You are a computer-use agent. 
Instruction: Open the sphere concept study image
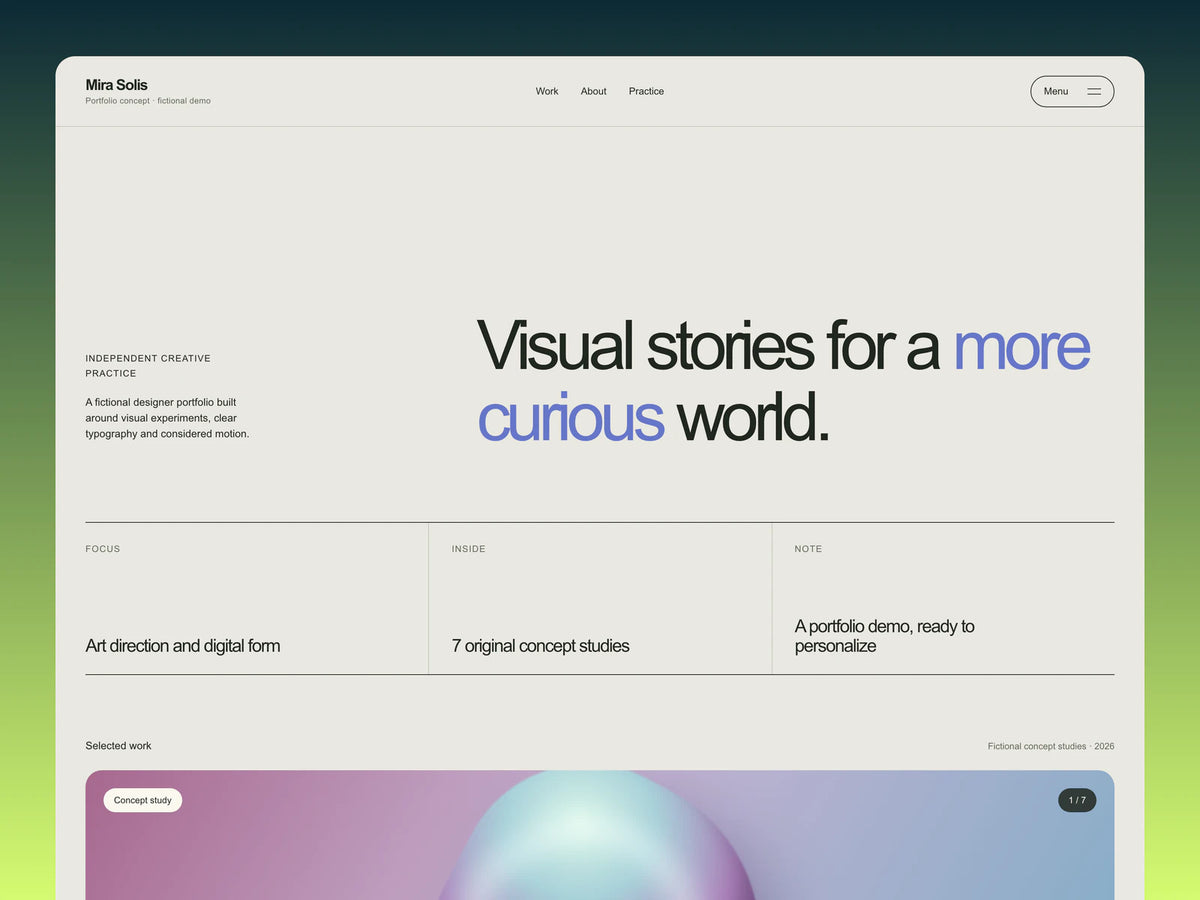point(600,835)
